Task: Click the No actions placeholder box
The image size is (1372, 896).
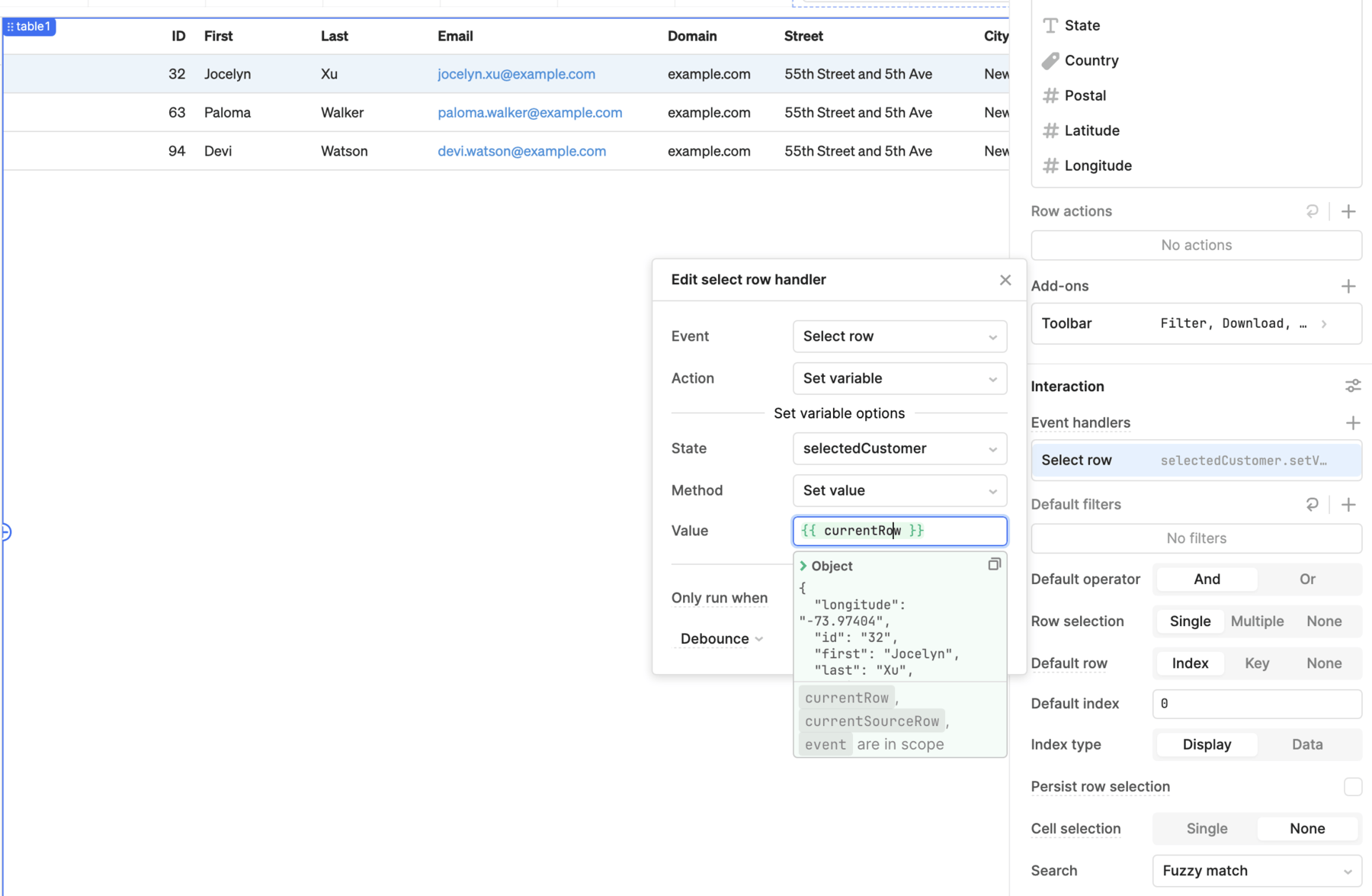Action: [1196, 246]
